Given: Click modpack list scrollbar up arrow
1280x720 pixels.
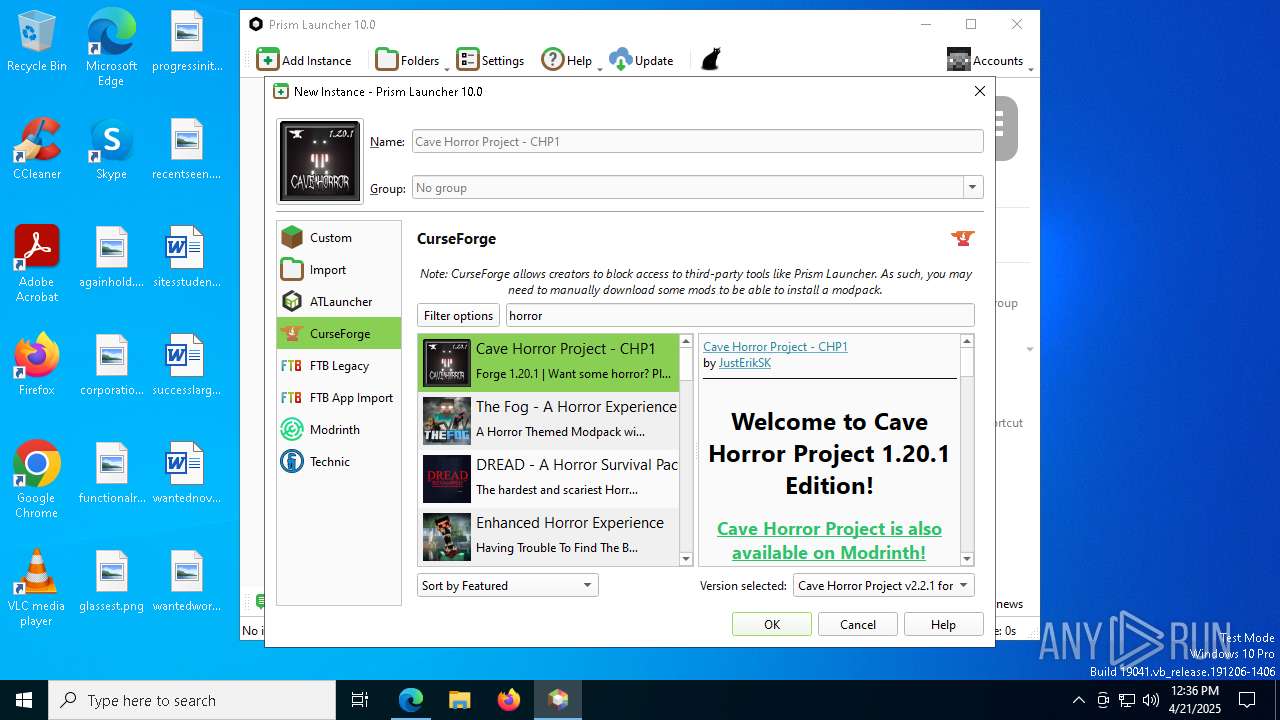Looking at the screenshot, I should point(686,341).
